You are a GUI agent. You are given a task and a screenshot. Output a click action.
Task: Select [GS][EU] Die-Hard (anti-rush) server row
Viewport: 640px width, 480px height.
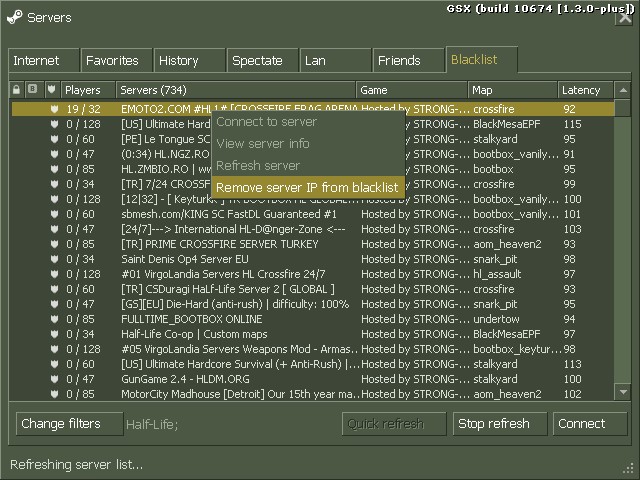pos(313,304)
